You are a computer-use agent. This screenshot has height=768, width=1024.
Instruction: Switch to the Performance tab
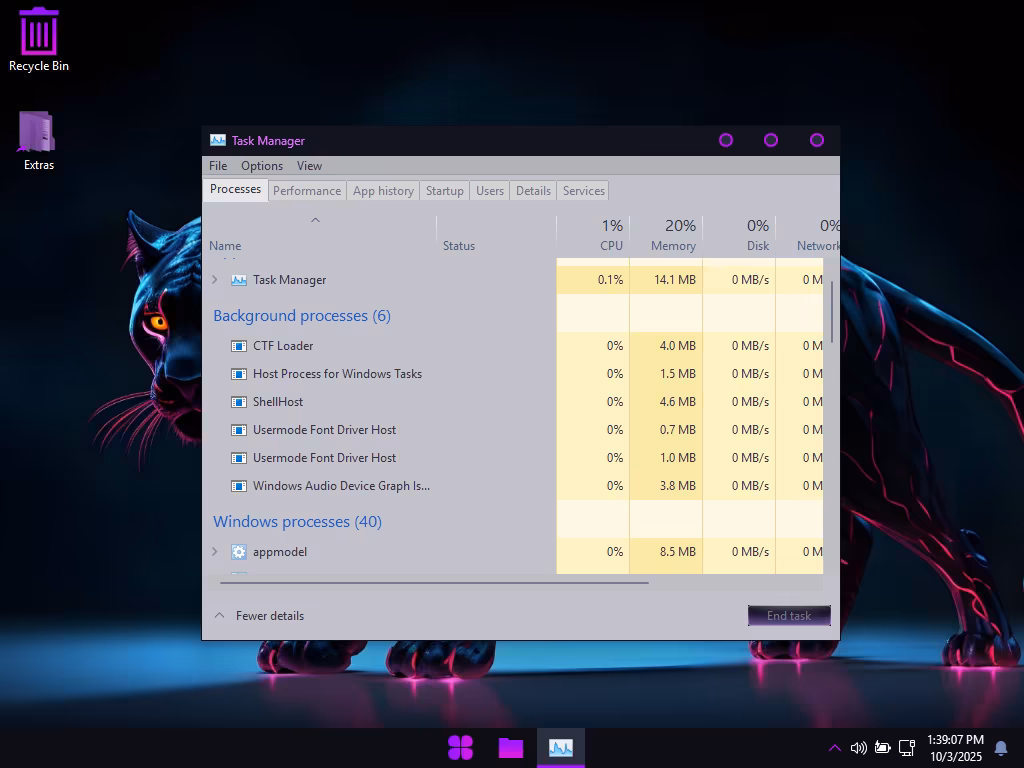pos(307,191)
